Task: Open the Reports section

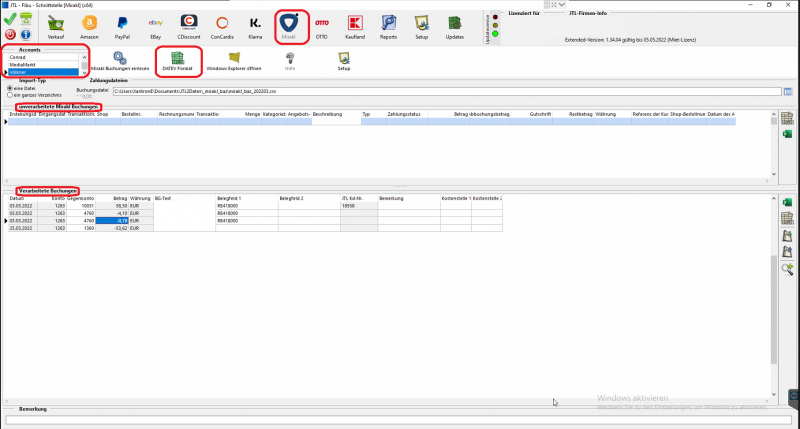Action: pos(388,25)
